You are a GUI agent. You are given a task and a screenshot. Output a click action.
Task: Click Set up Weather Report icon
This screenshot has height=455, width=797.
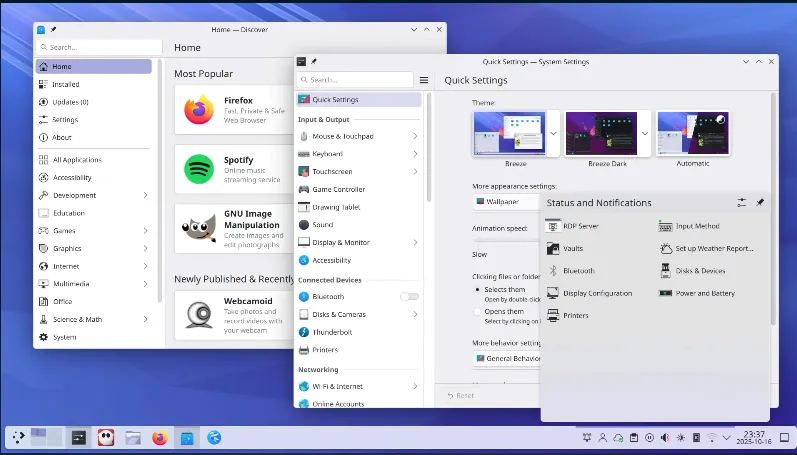(666, 249)
